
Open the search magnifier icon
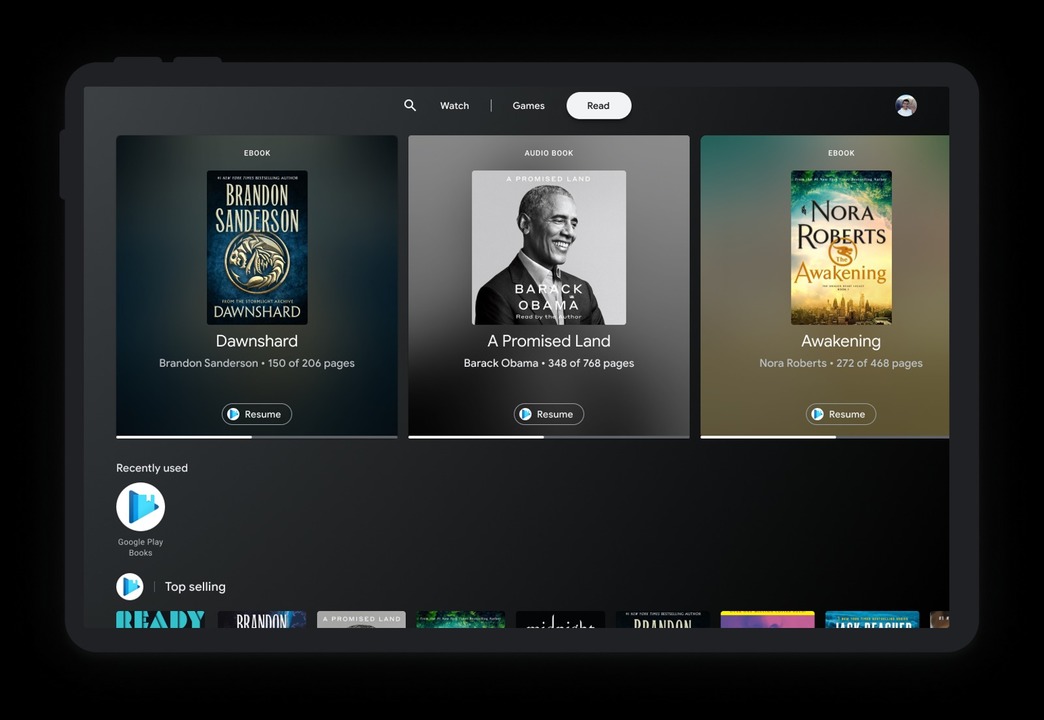(410, 105)
